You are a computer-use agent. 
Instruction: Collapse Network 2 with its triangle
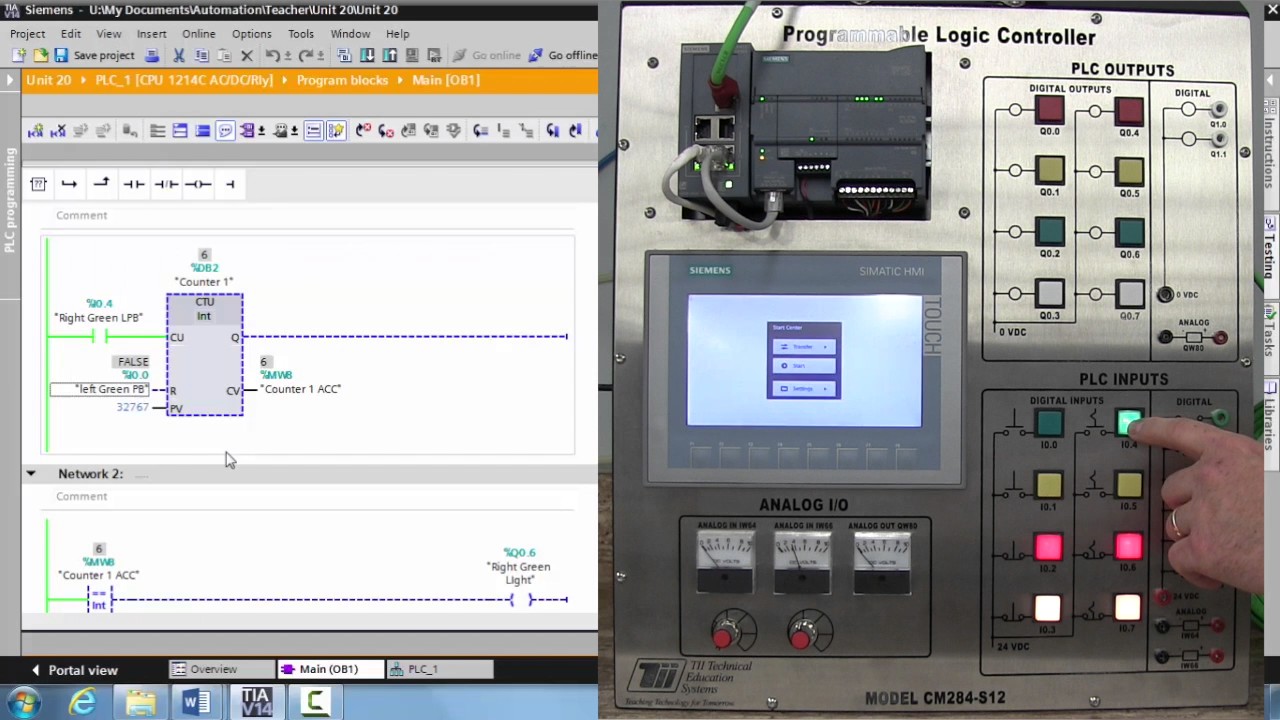[31, 474]
